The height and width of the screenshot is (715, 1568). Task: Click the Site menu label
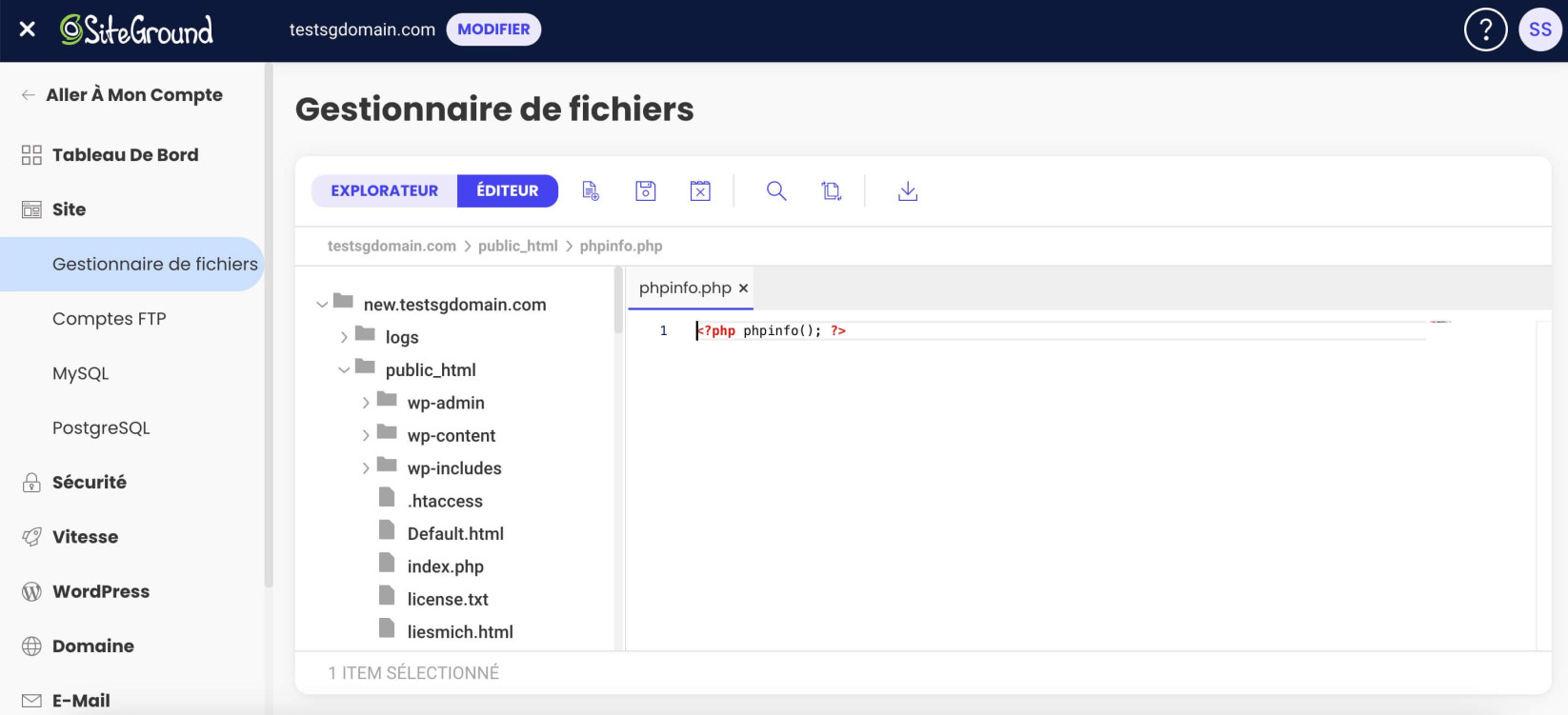[69, 209]
